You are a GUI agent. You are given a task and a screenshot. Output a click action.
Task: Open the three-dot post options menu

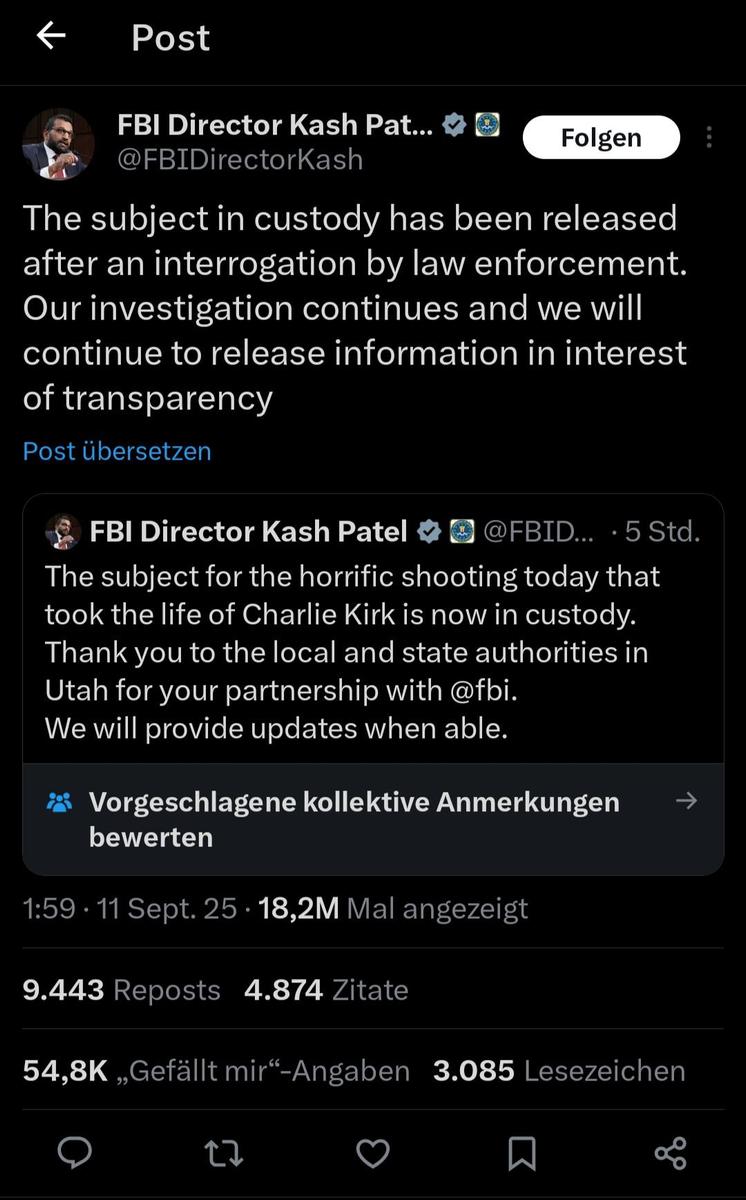coord(709,137)
